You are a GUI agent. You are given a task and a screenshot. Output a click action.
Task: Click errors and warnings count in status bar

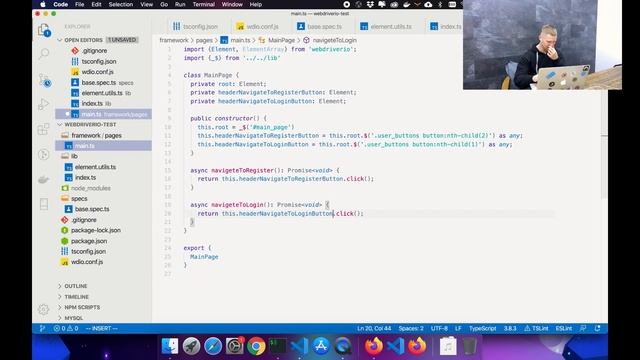66,328
